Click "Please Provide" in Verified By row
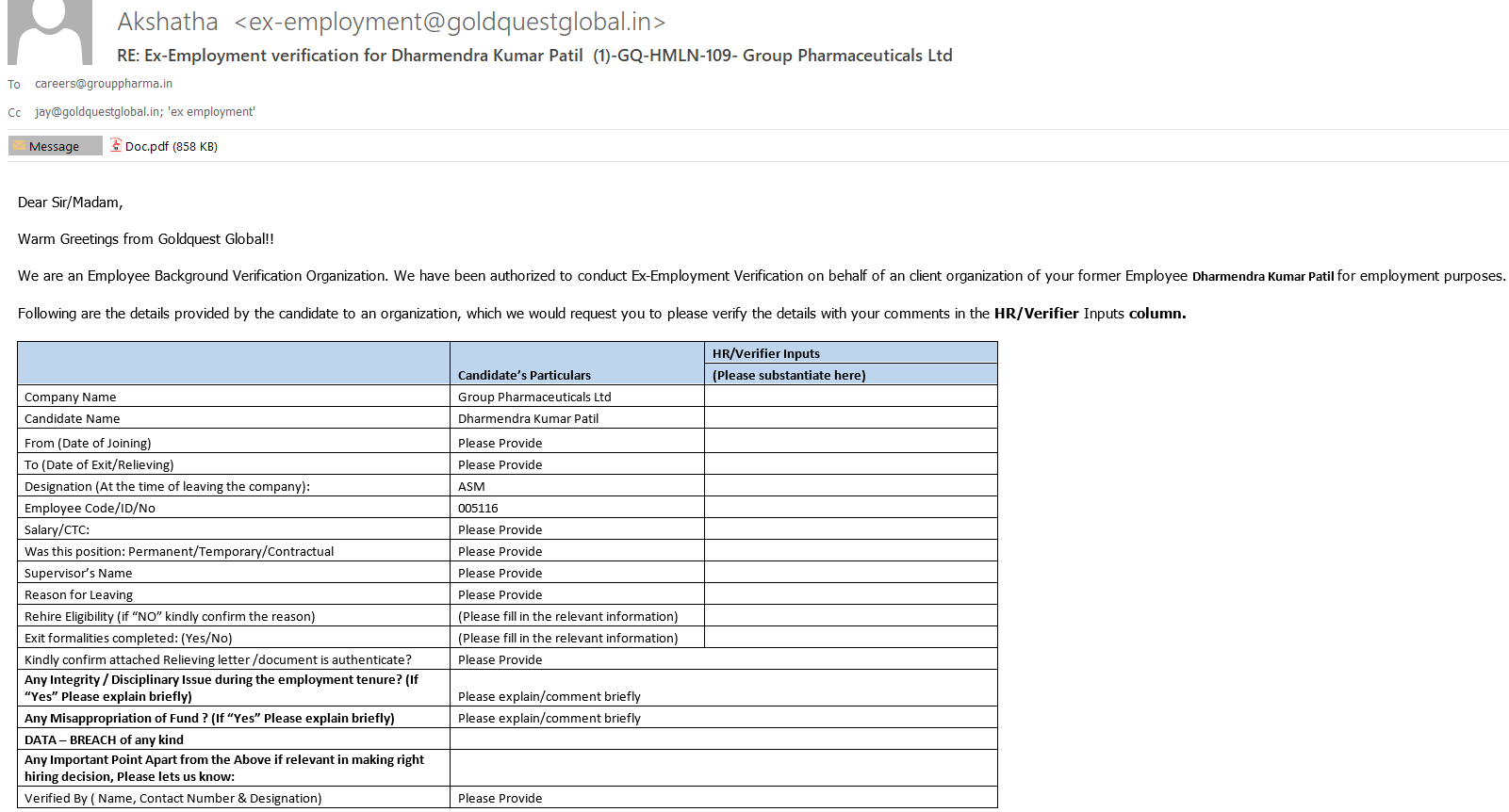The image size is (1509, 812). click(500, 798)
